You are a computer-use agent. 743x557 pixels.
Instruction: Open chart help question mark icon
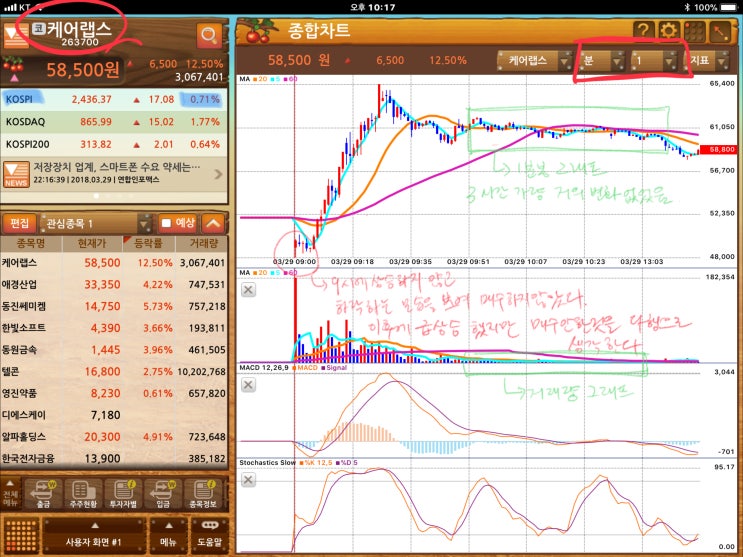tap(643, 31)
